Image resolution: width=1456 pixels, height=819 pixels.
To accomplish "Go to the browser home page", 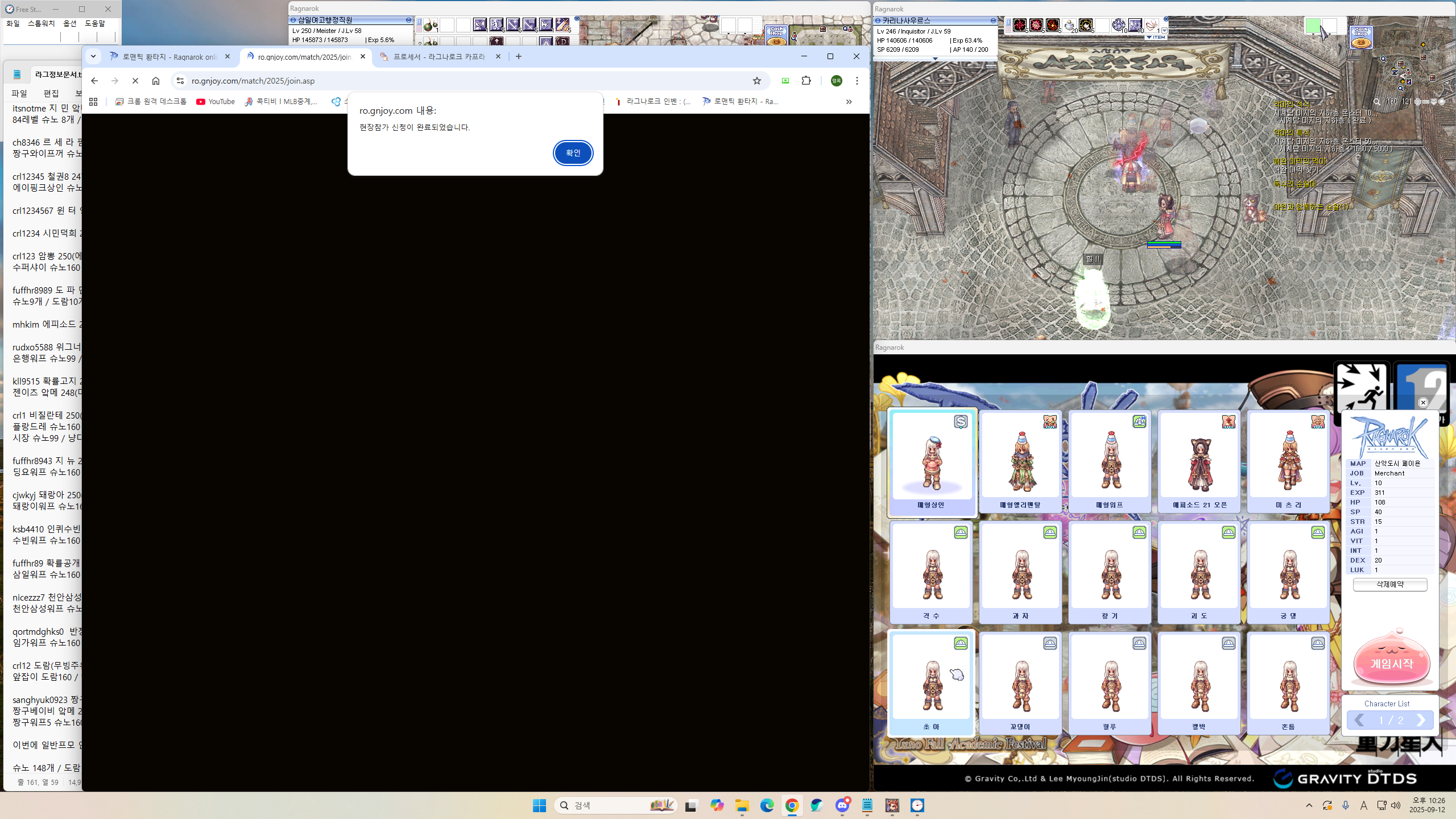I will point(156,81).
